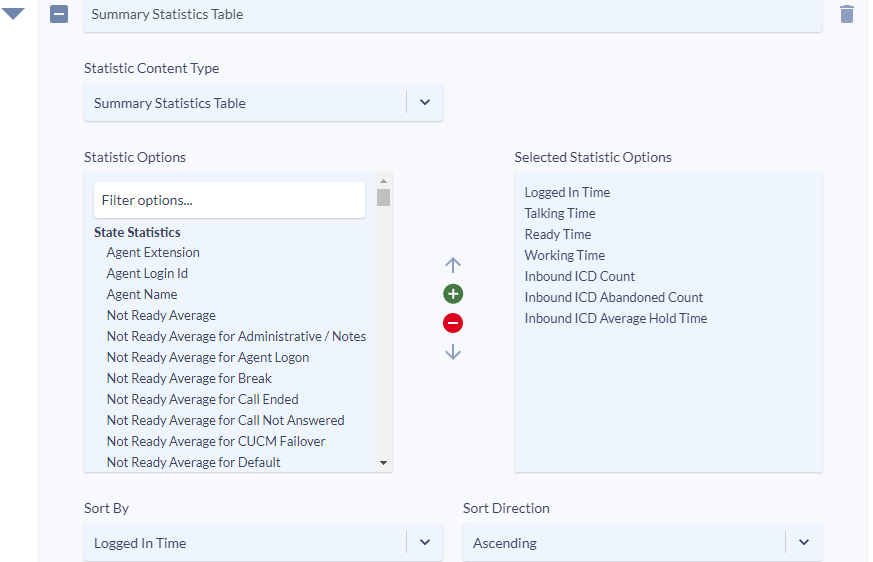Select Not Ready Average for CUCM Failover
Viewport: 873px width, 562px height.
(215, 441)
